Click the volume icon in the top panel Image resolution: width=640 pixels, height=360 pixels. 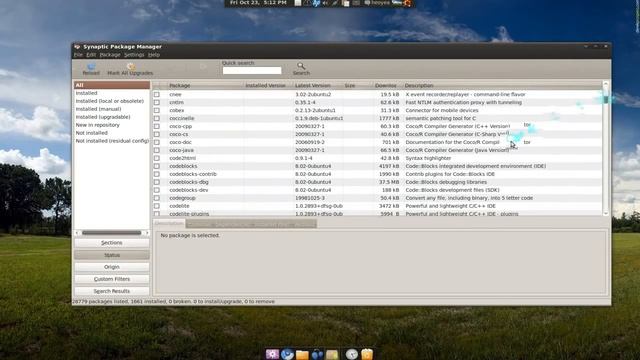(325, 3)
